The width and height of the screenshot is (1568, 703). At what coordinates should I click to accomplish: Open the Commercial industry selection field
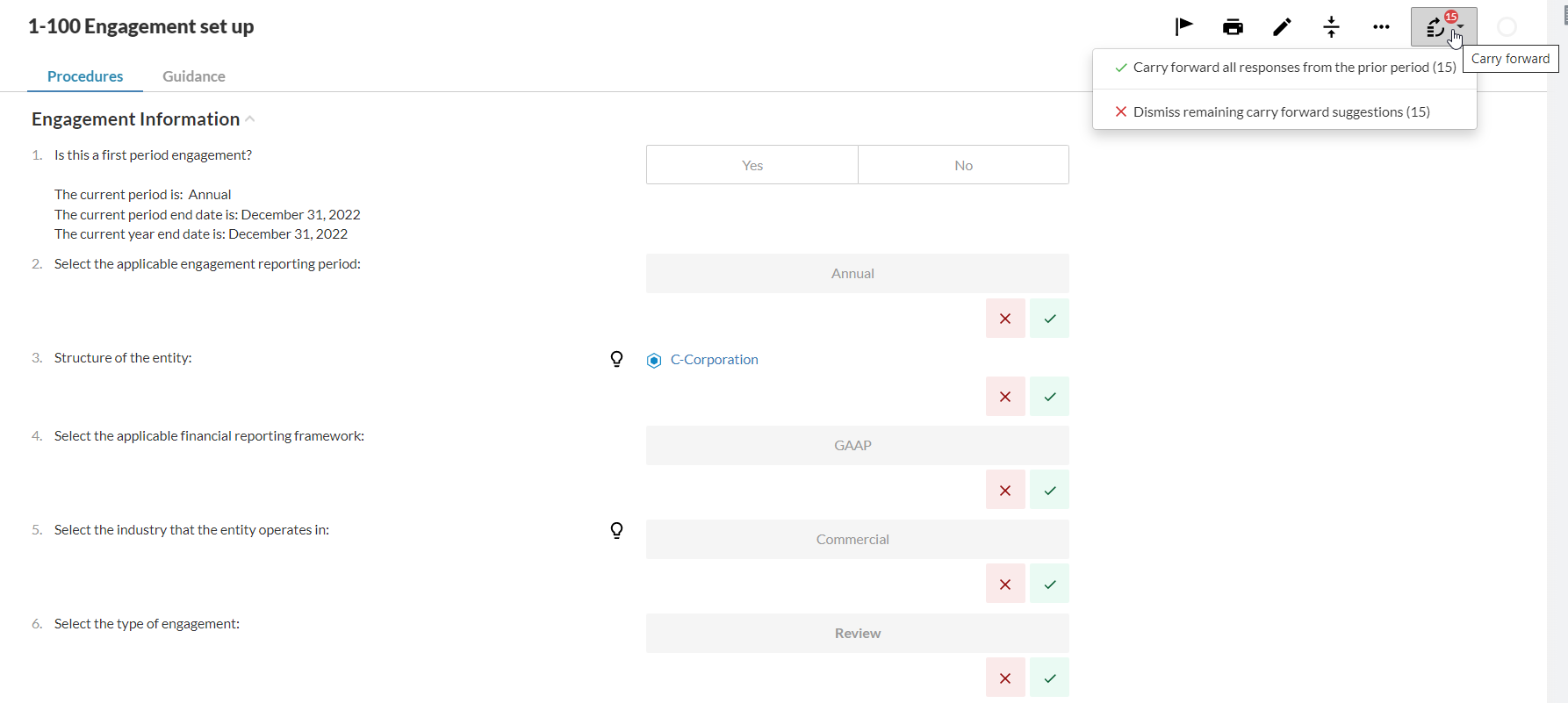click(x=857, y=540)
